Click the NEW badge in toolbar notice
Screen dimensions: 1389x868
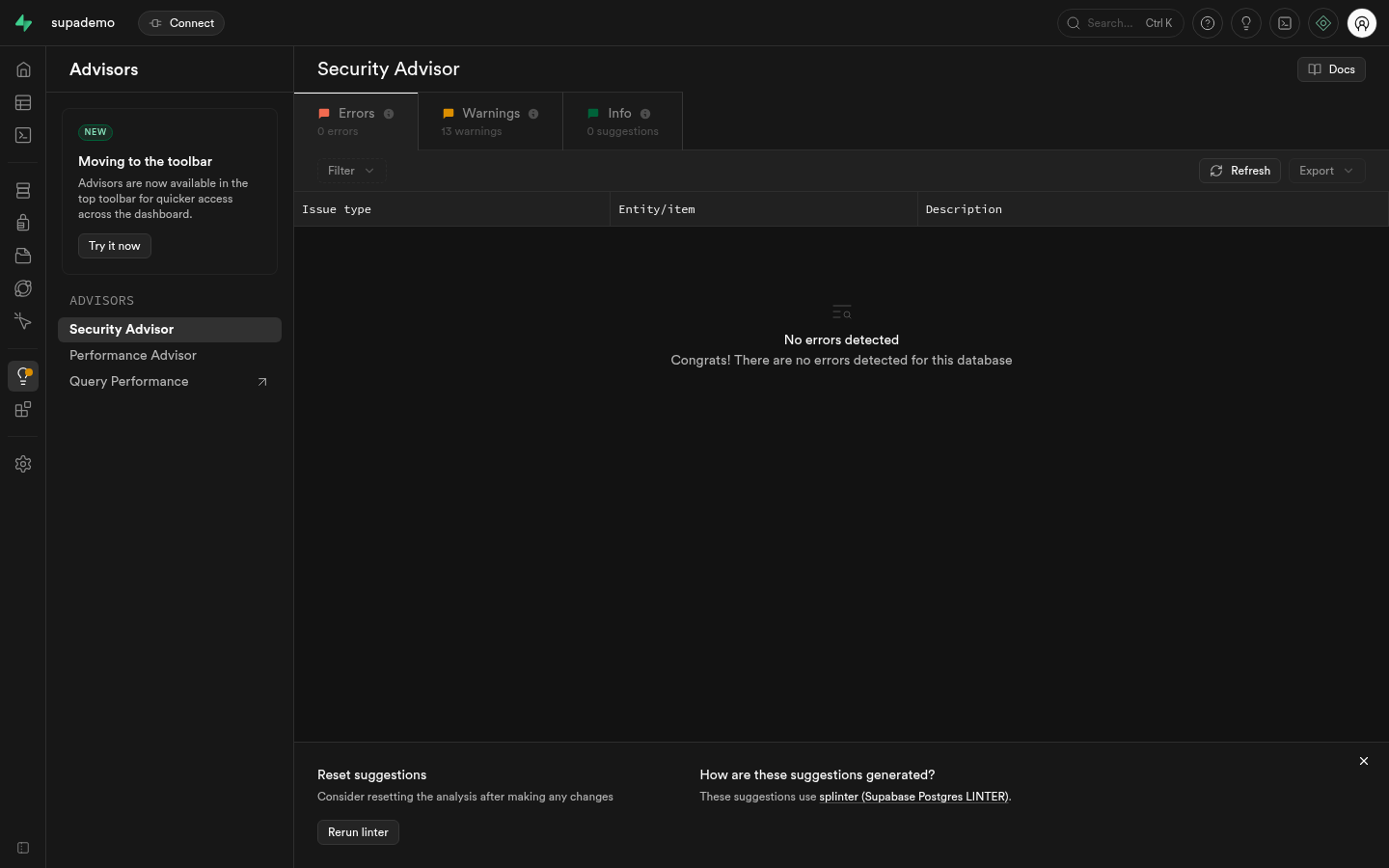point(95,132)
